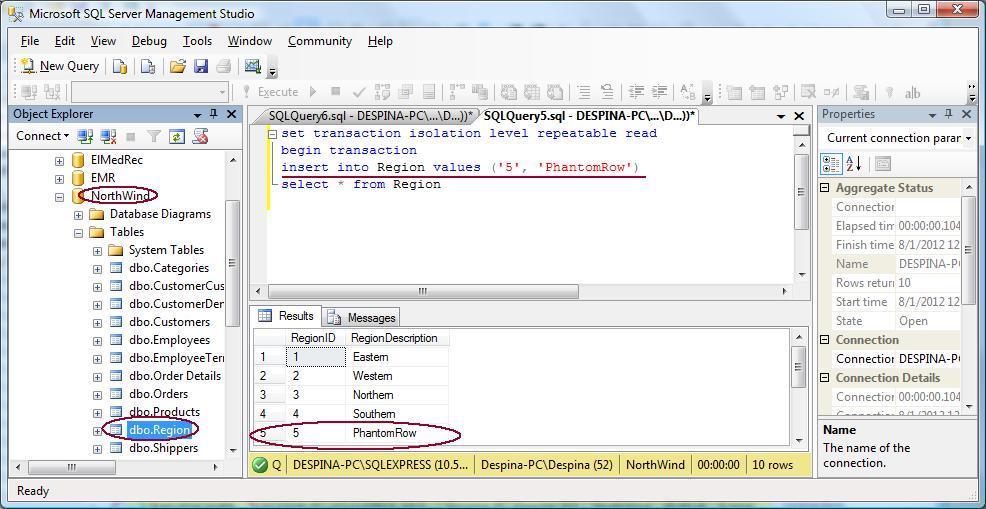This screenshot has width=986, height=509.
Task: Switch to SQLQuery6.sql tab
Action: (x=369, y=116)
